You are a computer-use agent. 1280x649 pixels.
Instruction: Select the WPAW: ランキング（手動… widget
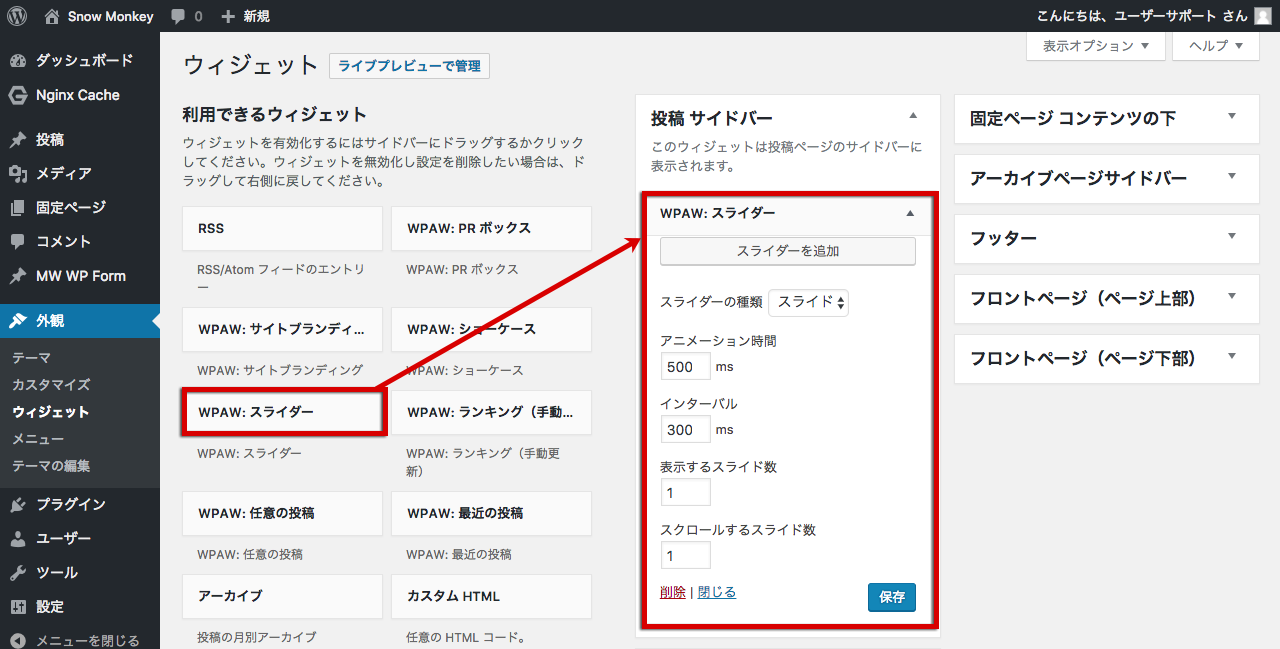pyautogui.click(x=491, y=412)
